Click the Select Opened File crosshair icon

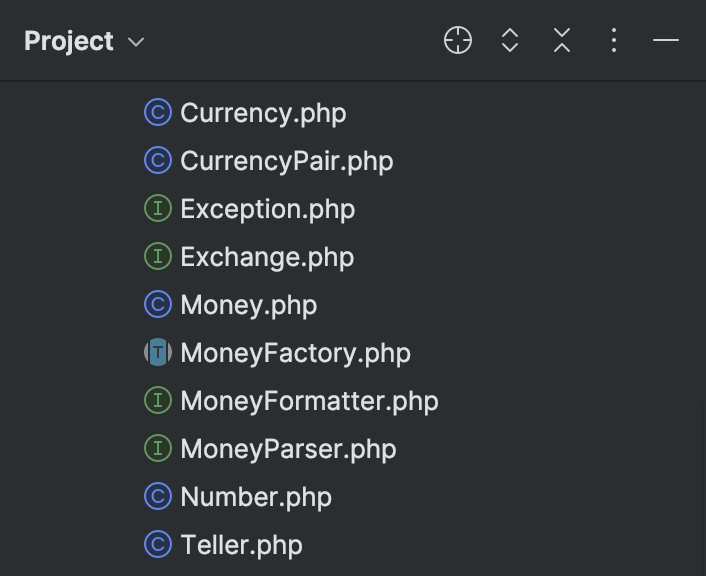click(x=458, y=41)
